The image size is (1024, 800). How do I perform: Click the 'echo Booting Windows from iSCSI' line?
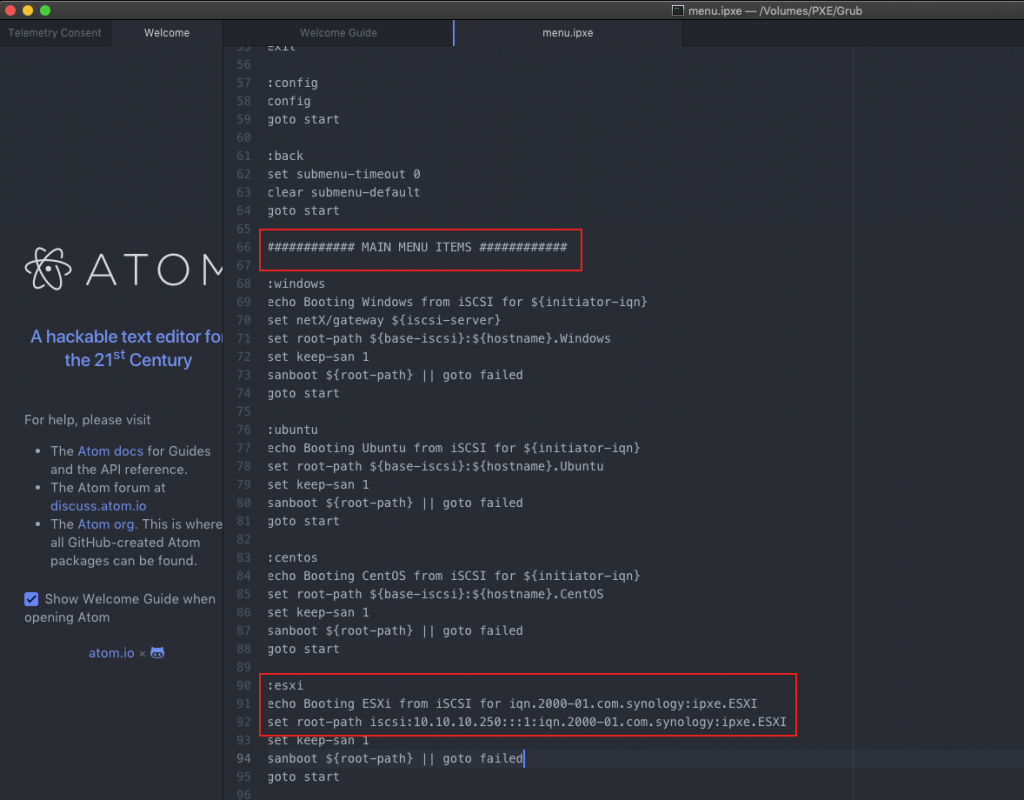click(457, 302)
